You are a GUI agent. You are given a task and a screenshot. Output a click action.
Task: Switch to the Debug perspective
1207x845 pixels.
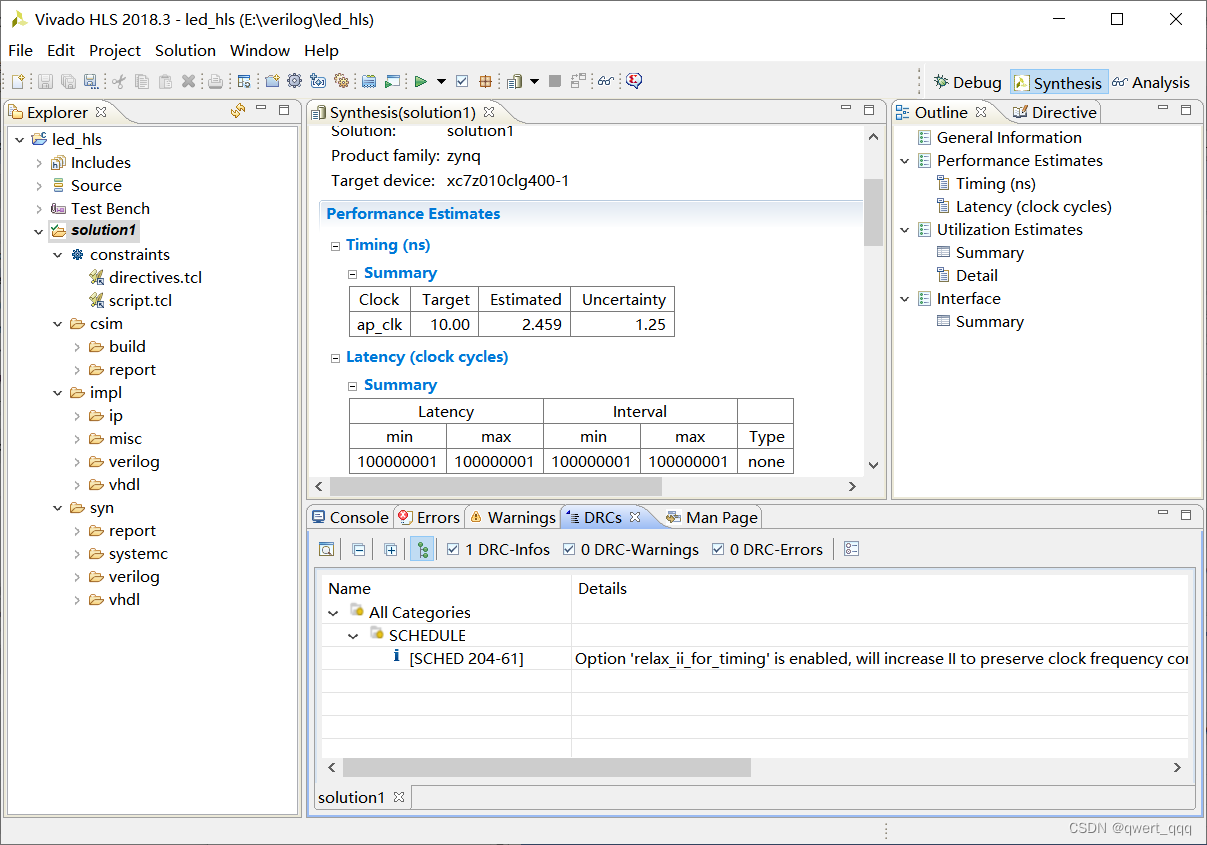coord(967,82)
